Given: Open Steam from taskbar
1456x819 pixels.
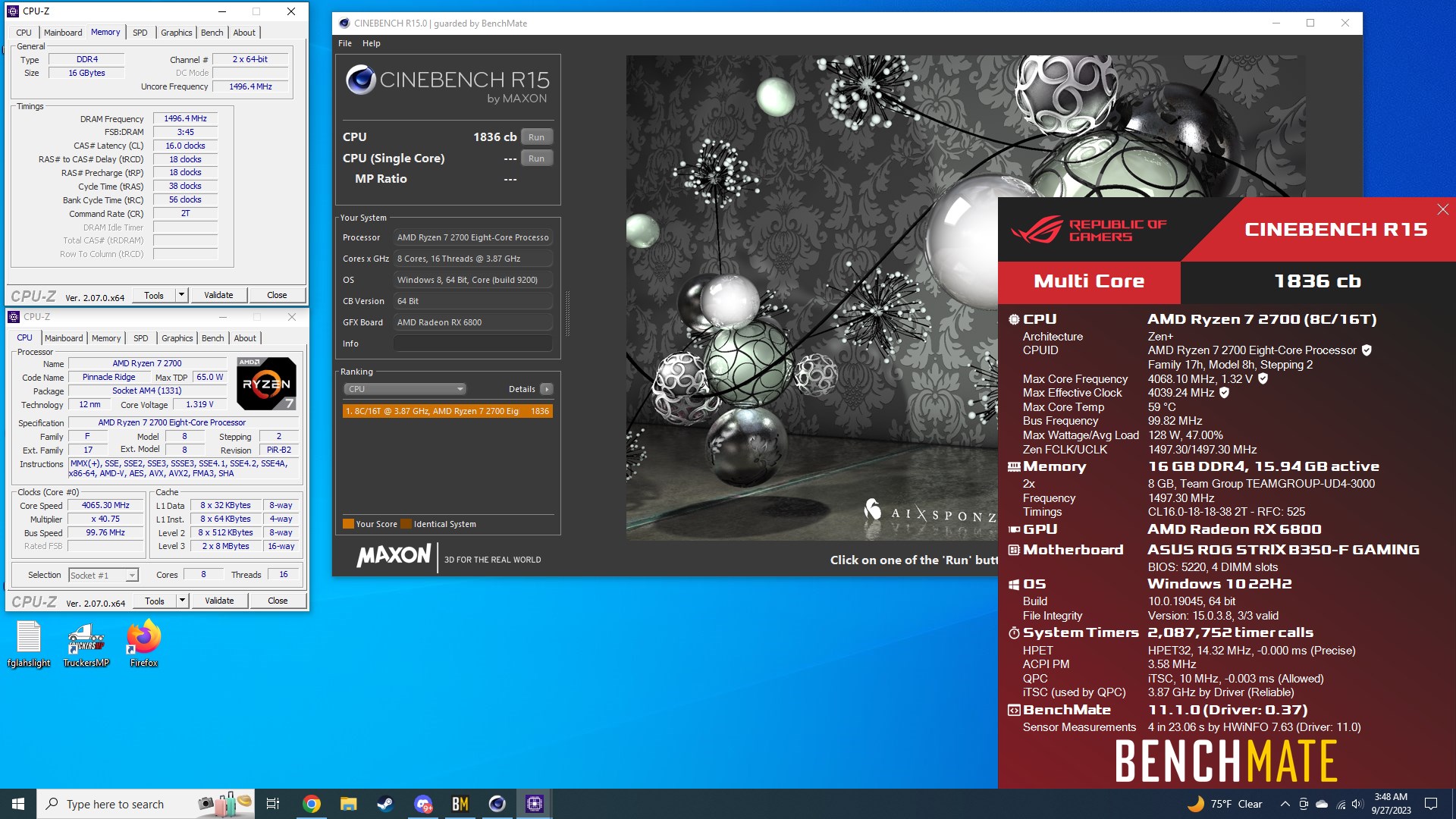Looking at the screenshot, I should [x=385, y=804].
